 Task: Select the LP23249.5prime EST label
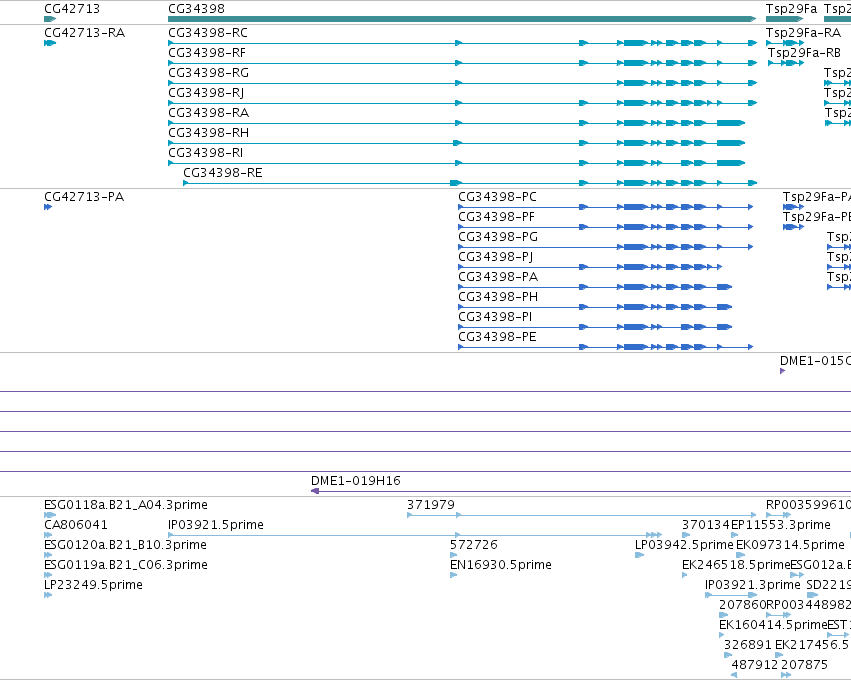point(93,585)
